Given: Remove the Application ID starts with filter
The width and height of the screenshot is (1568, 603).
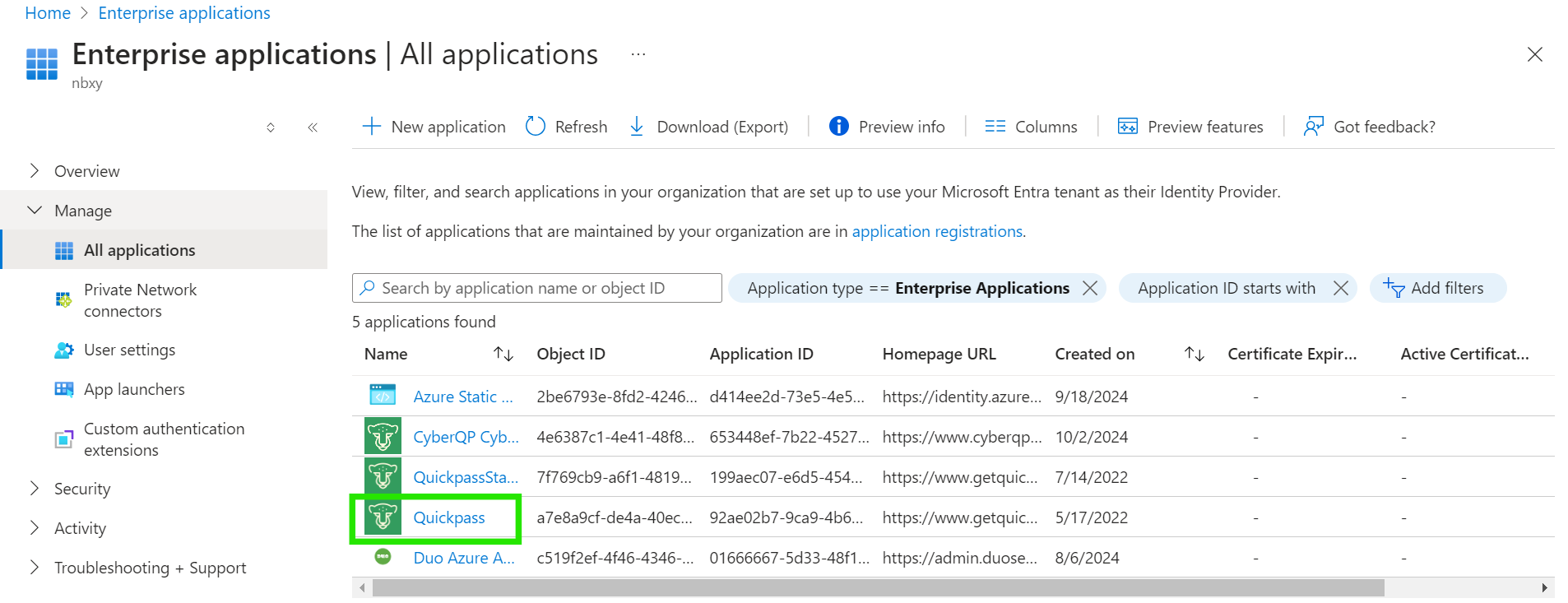Looking at the screenshot, I should pos(1341,288).
